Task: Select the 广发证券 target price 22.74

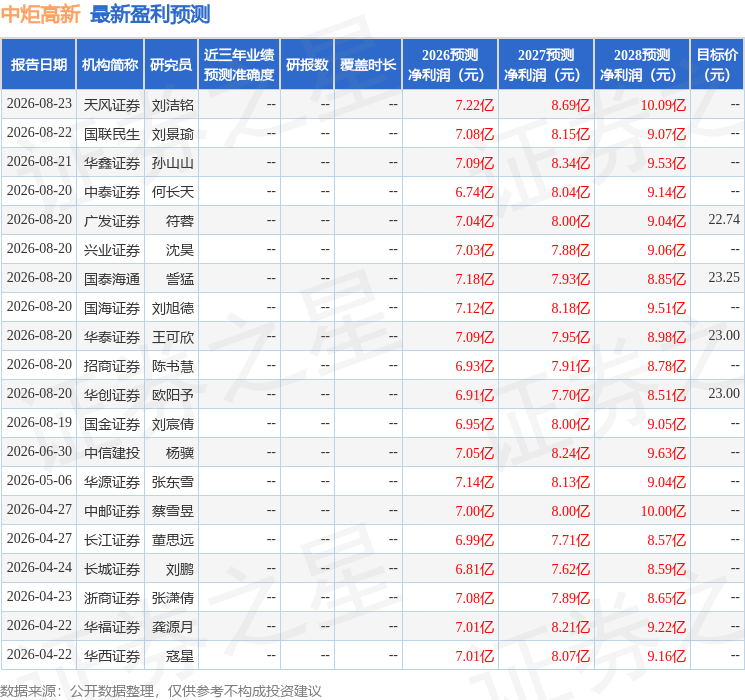Action: tap(724, 220)
